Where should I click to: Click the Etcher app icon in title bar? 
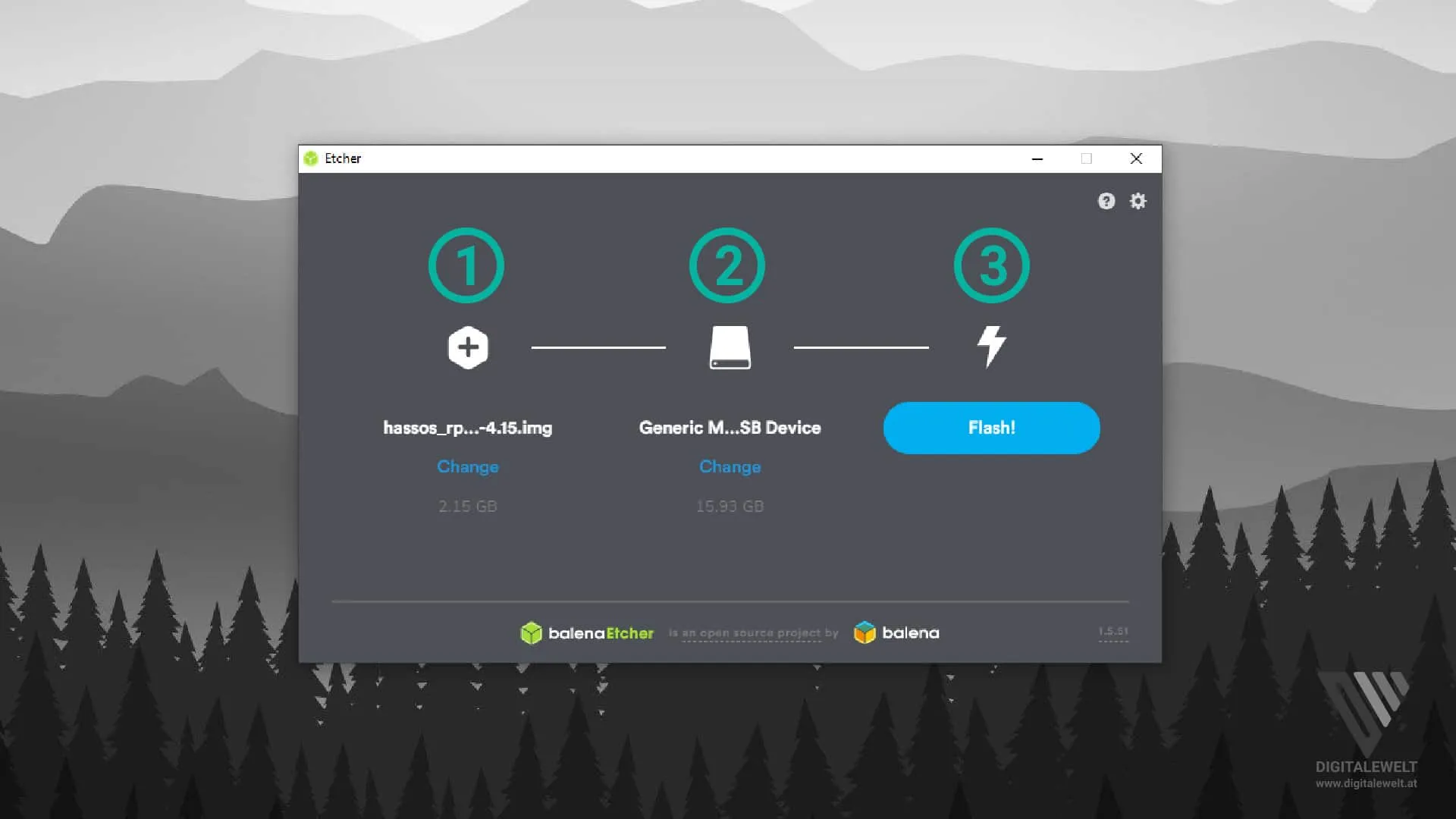click(x=311, y=158)
